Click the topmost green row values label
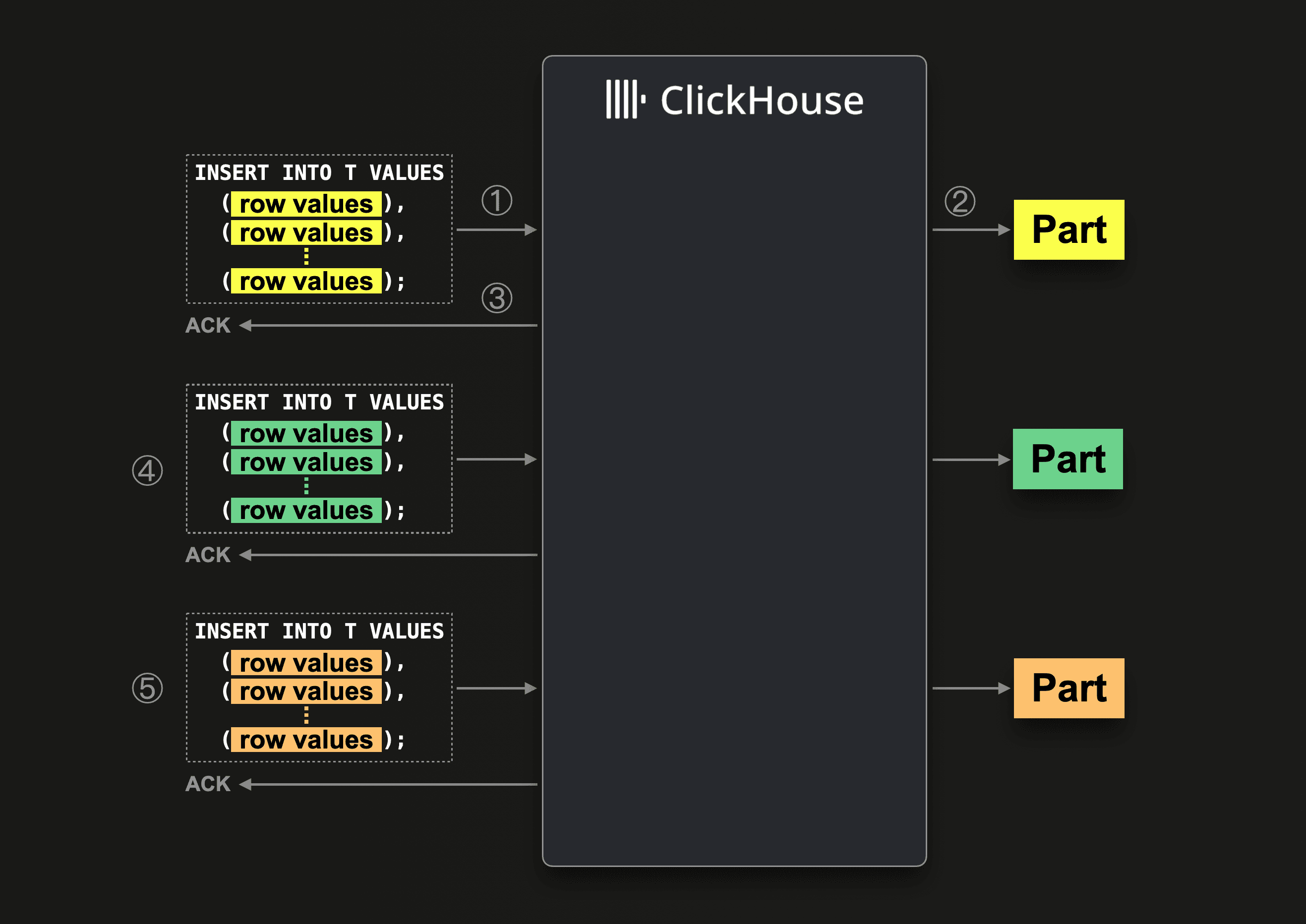This screenshot has height=924, width=1306. [306, 434]
